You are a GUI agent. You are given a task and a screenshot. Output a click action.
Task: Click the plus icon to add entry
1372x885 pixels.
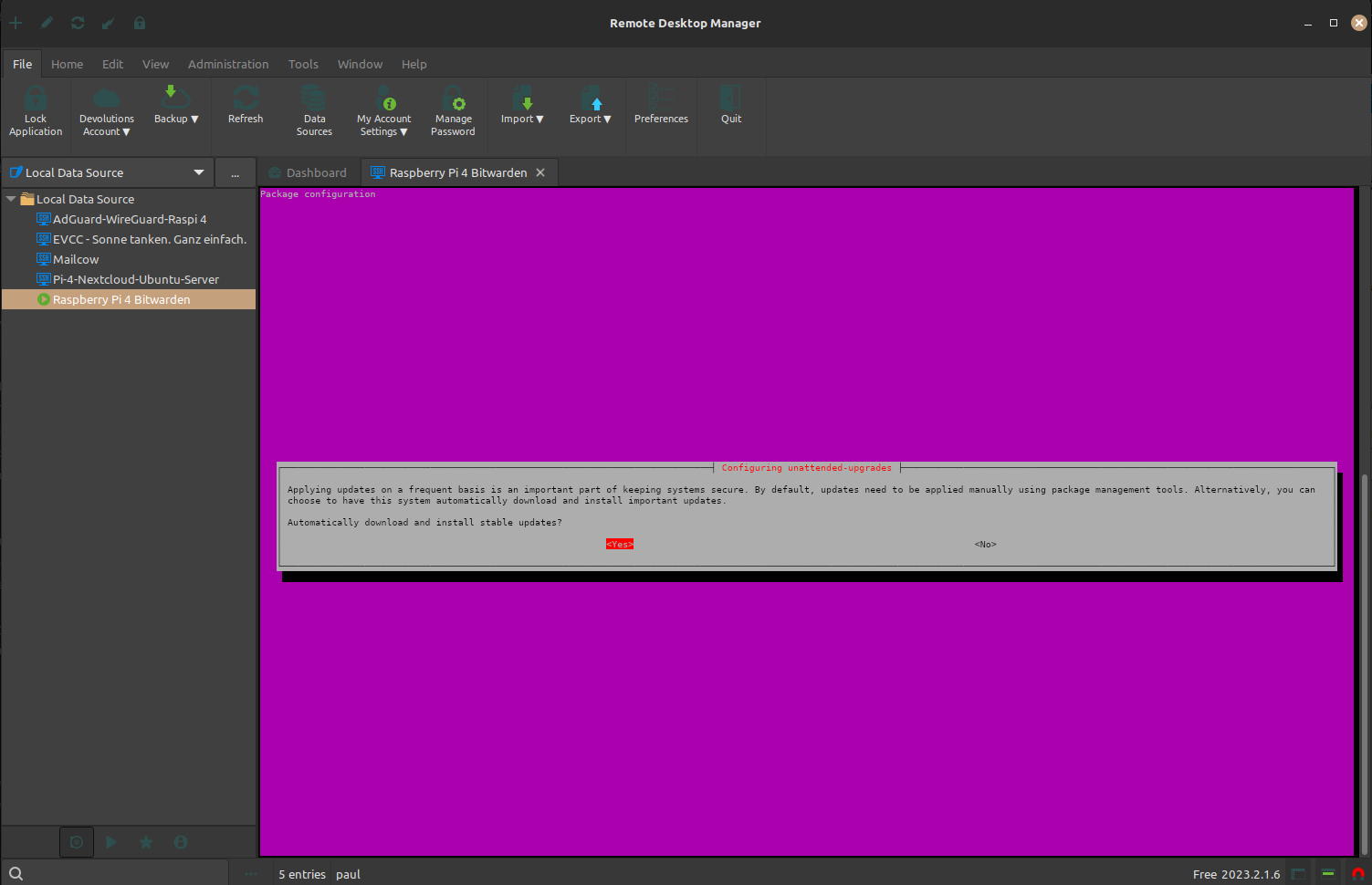coord(16,23)
